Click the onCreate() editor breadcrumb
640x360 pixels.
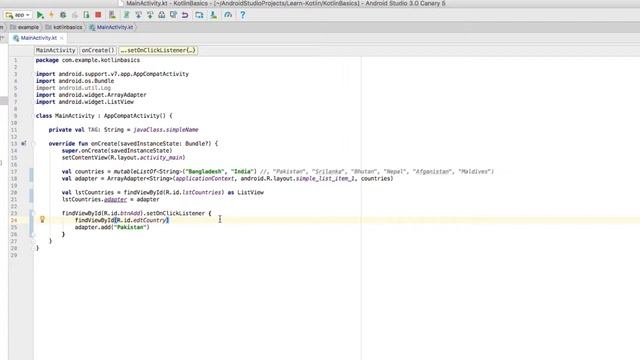point(98,50)
